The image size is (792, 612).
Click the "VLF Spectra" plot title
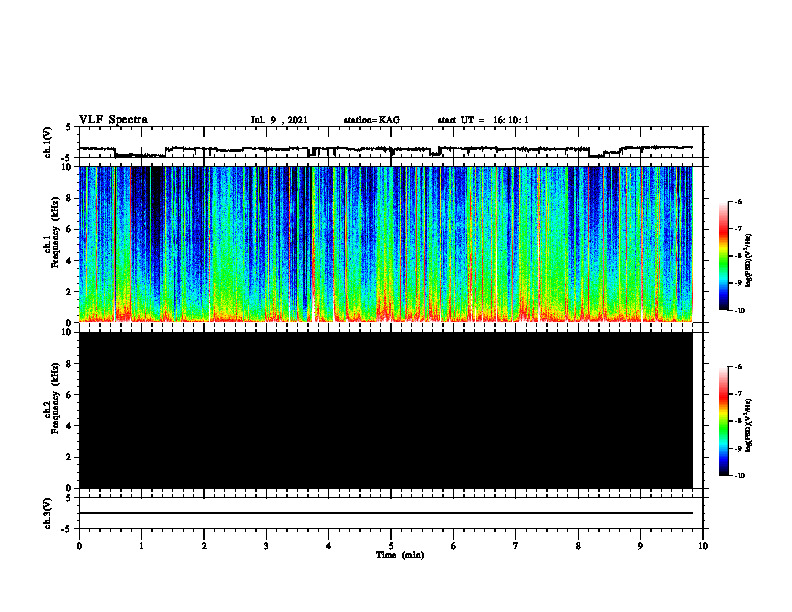click(113, 120)
